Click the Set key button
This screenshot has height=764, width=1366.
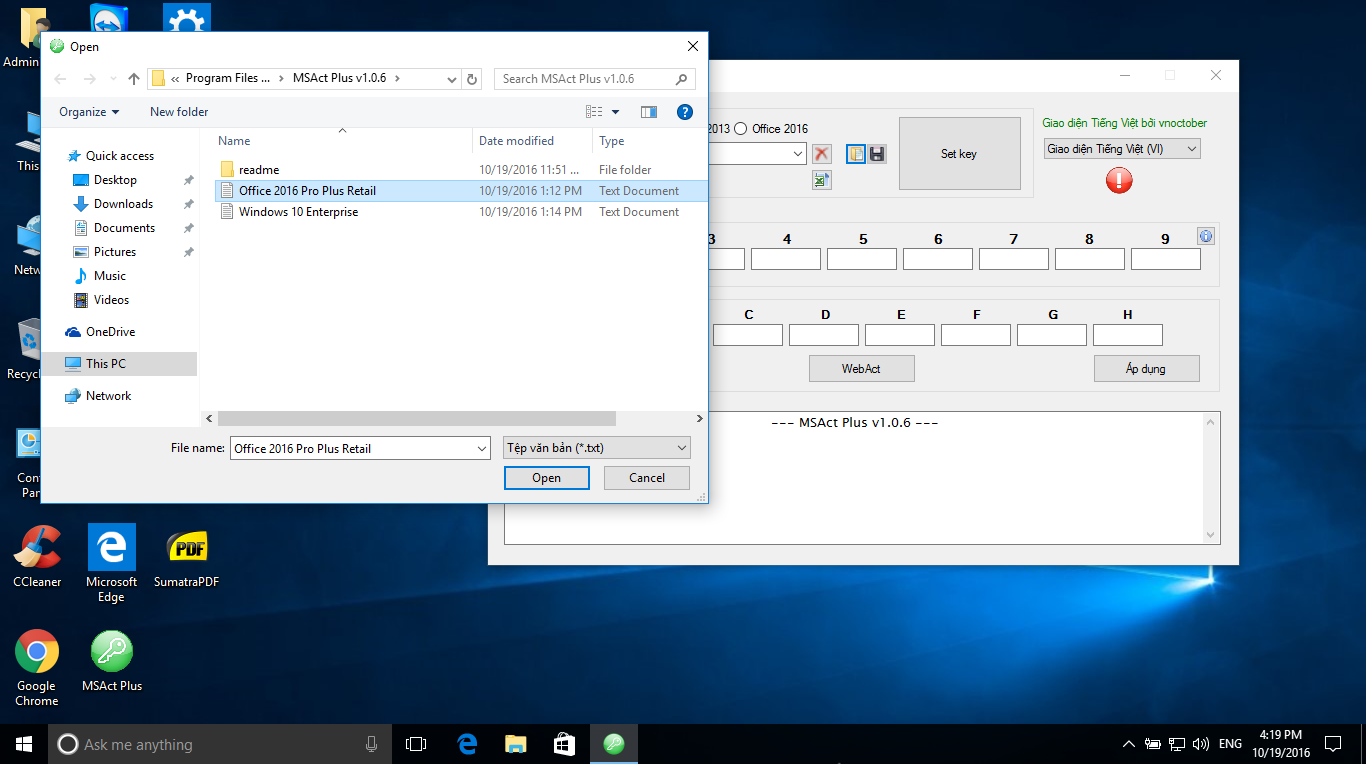tap(959, 154)
